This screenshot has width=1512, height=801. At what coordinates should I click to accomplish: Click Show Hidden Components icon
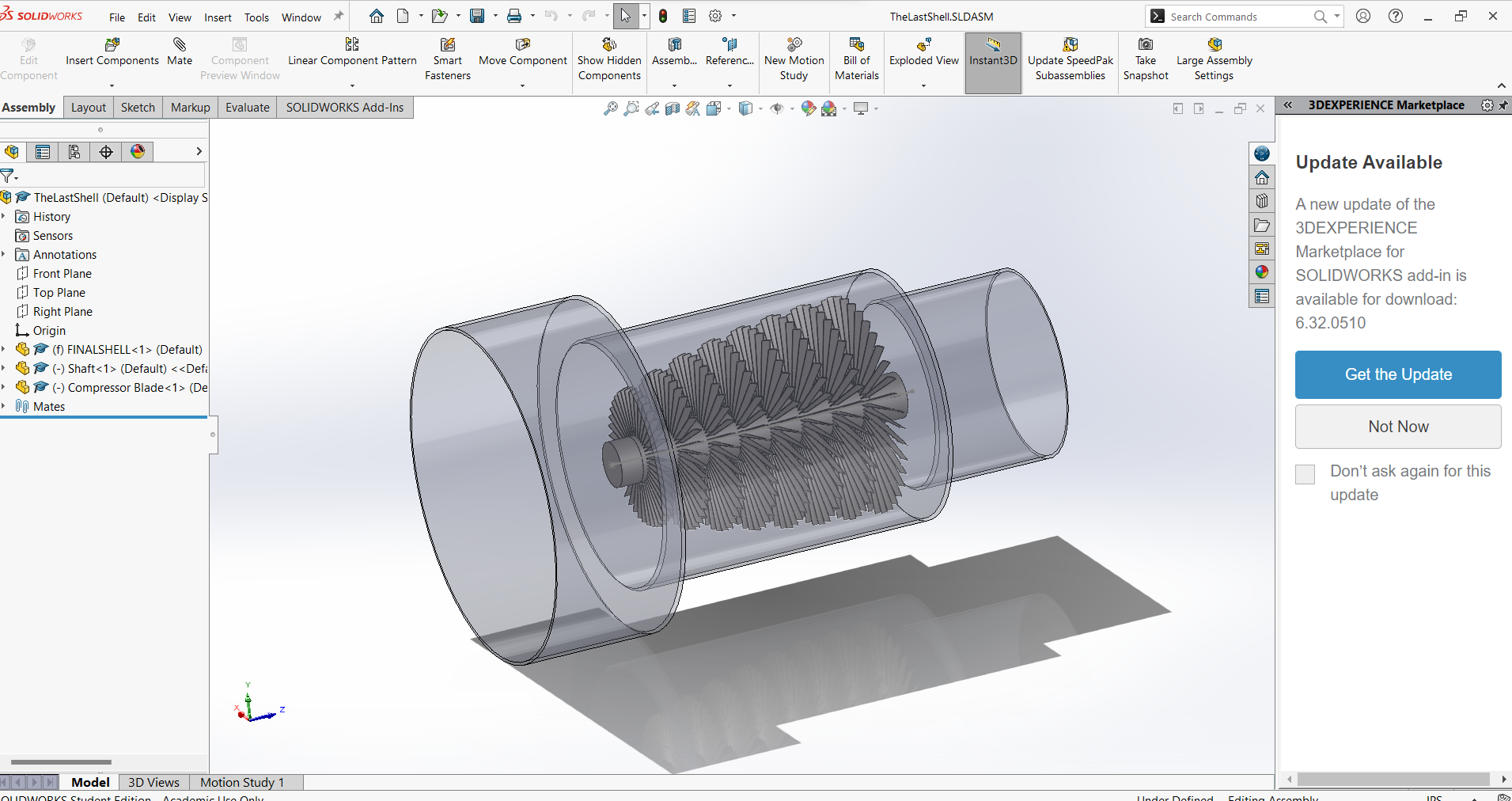609,44
